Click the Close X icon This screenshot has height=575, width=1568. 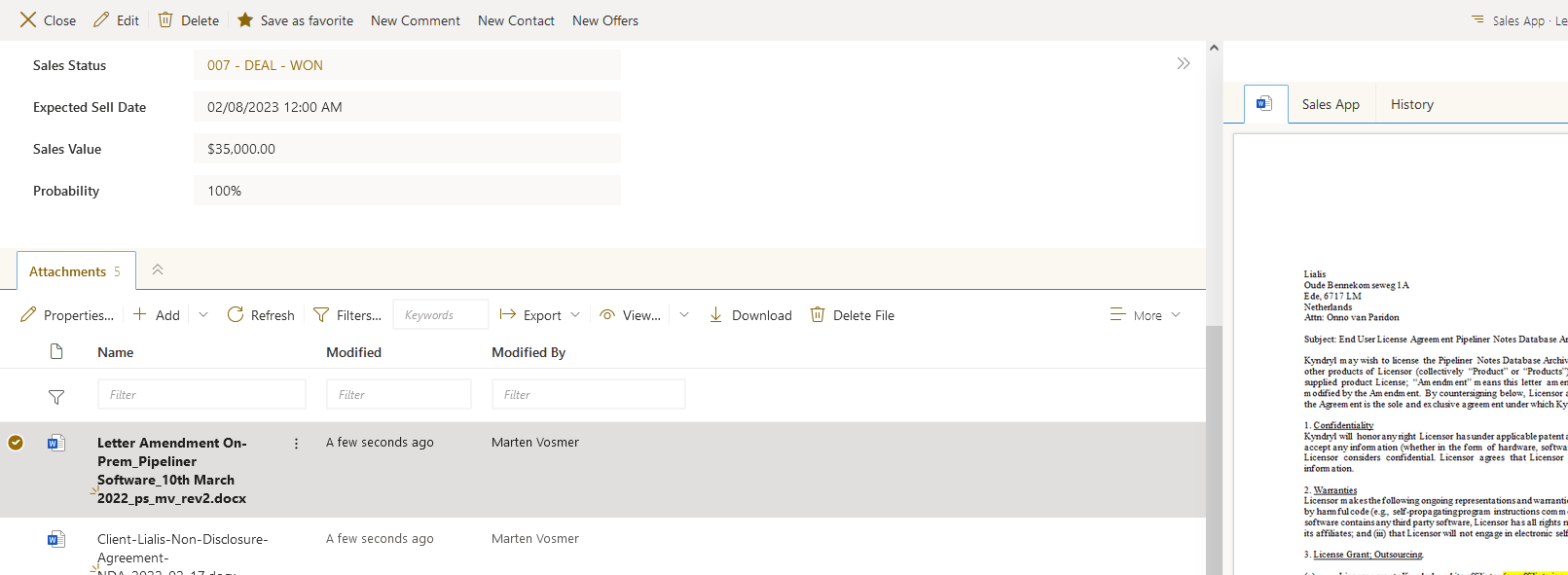pyautogui.click(x=28, y=19)
